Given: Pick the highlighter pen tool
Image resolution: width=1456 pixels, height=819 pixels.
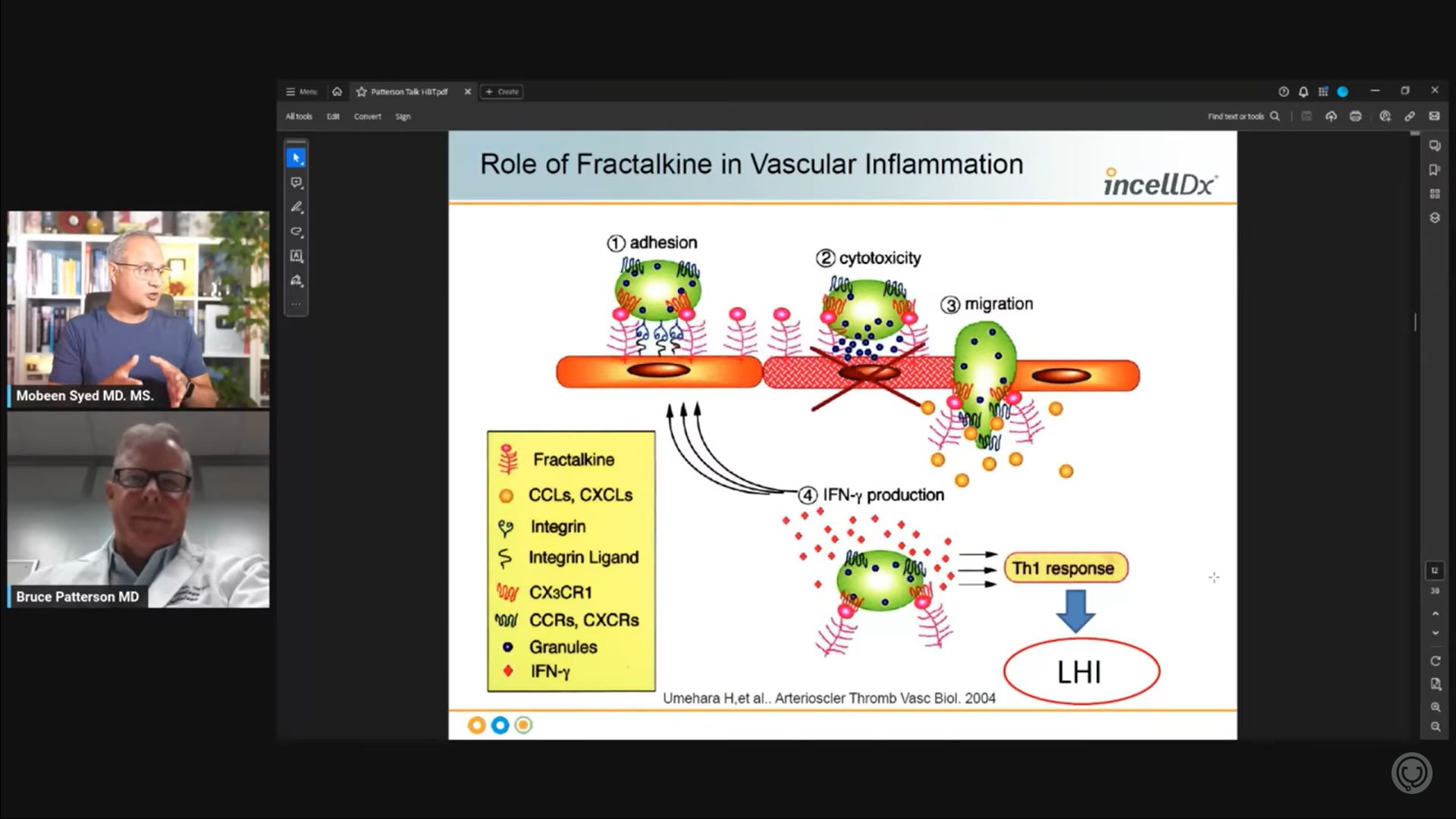Looking at the screenshot, I should (x=297, y=207).
